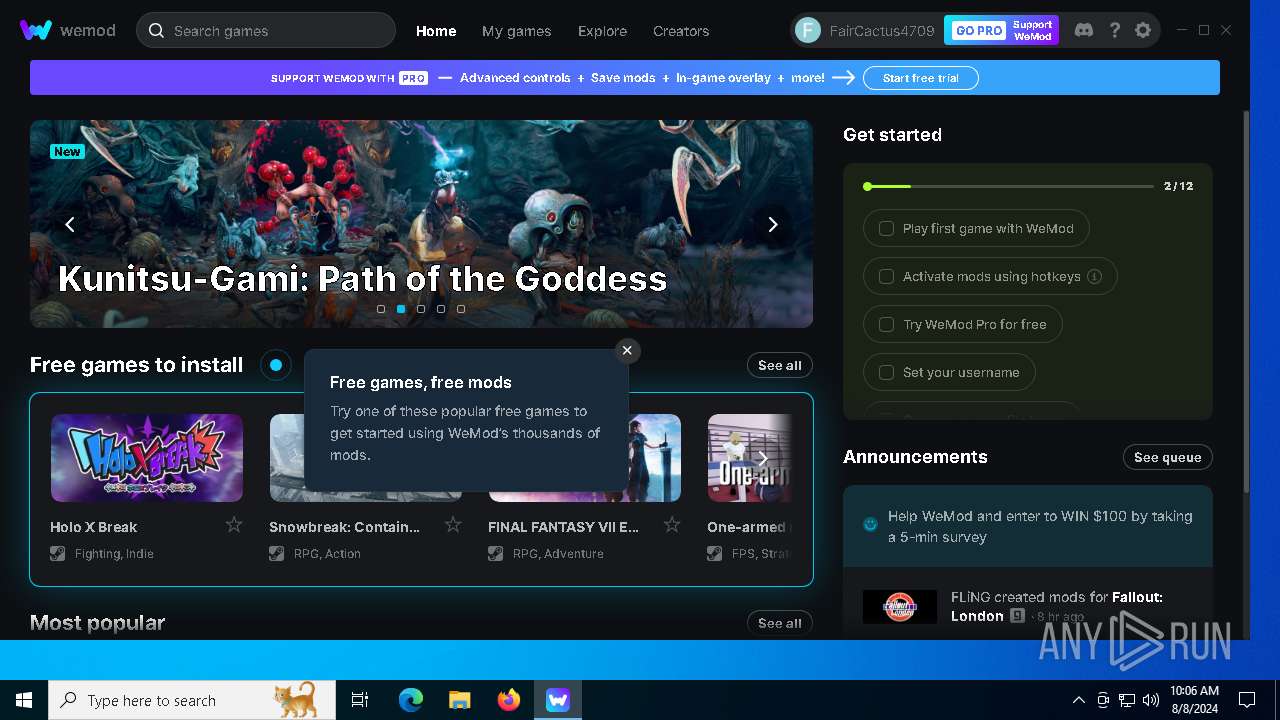Check Activate mods using hotkeys
The width and height of the screenshot is (1280, 720).
pyautogui.click(x=886, y=276)
